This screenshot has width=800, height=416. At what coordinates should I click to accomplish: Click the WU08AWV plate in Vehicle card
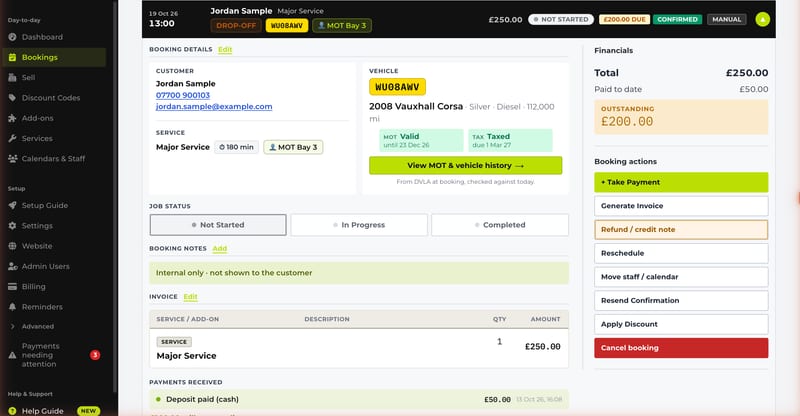(x=397, y=87)
